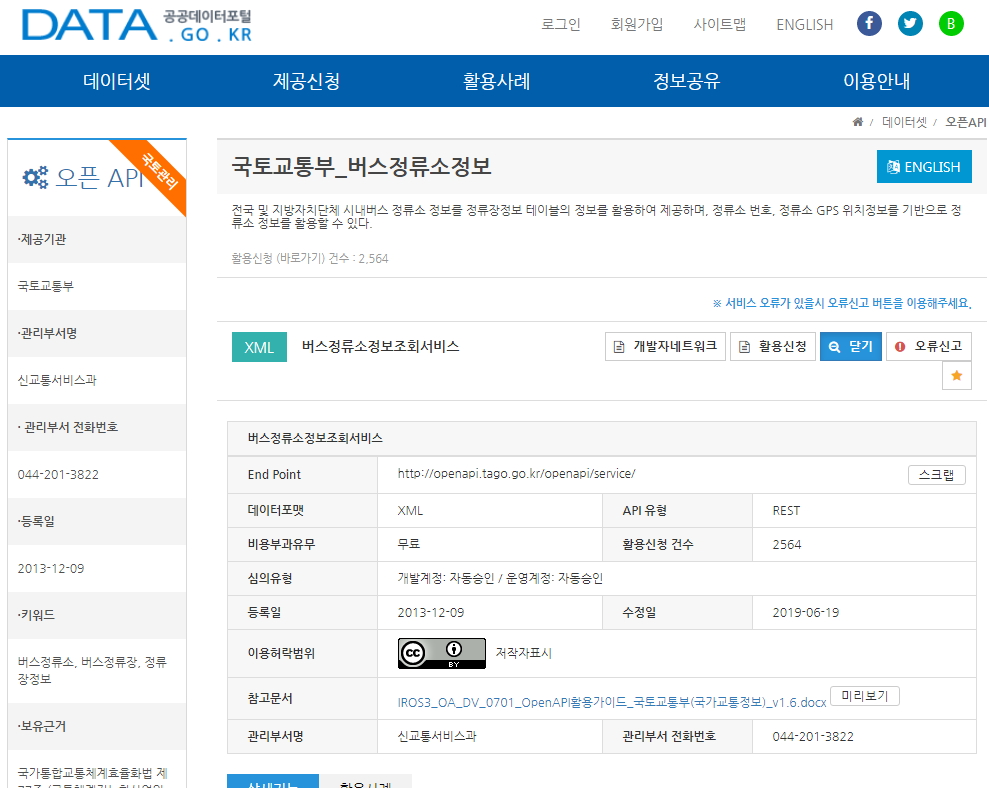This screenshot has height=788, width=989.
Task: Click the sidebar 등록일 value 2013-12-09
Action: pyautogui.click(x=50, y=568)
